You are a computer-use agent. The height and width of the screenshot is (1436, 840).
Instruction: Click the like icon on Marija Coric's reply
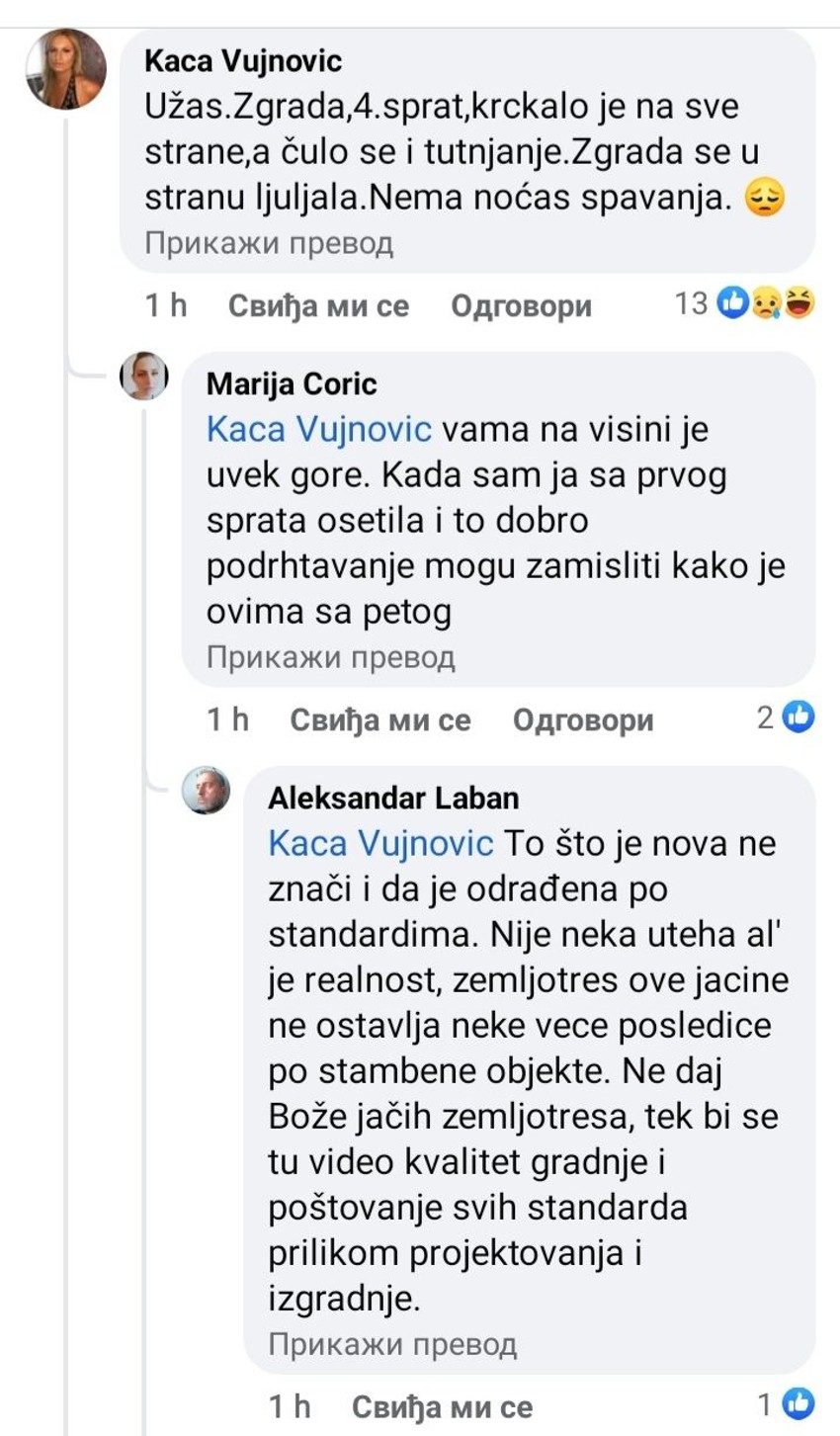coord(798,717)
